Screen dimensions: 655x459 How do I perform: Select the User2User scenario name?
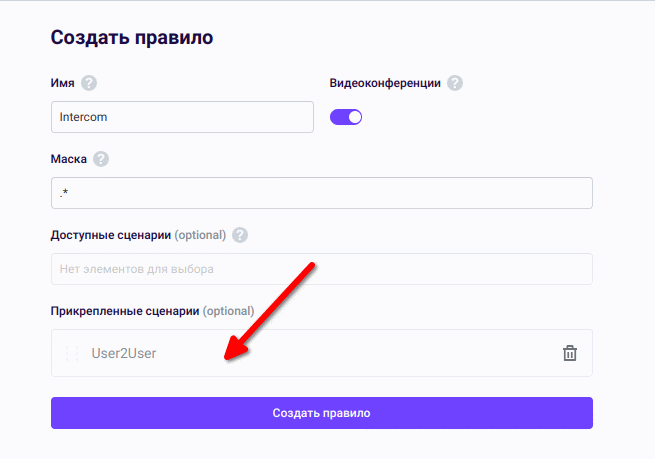tap(124, 353)
